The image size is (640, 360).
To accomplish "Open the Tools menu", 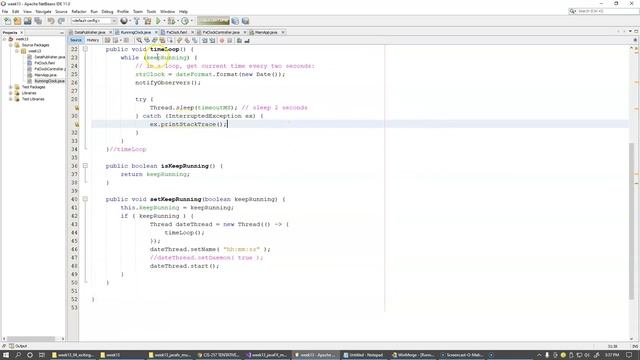I will pos(151,11).
